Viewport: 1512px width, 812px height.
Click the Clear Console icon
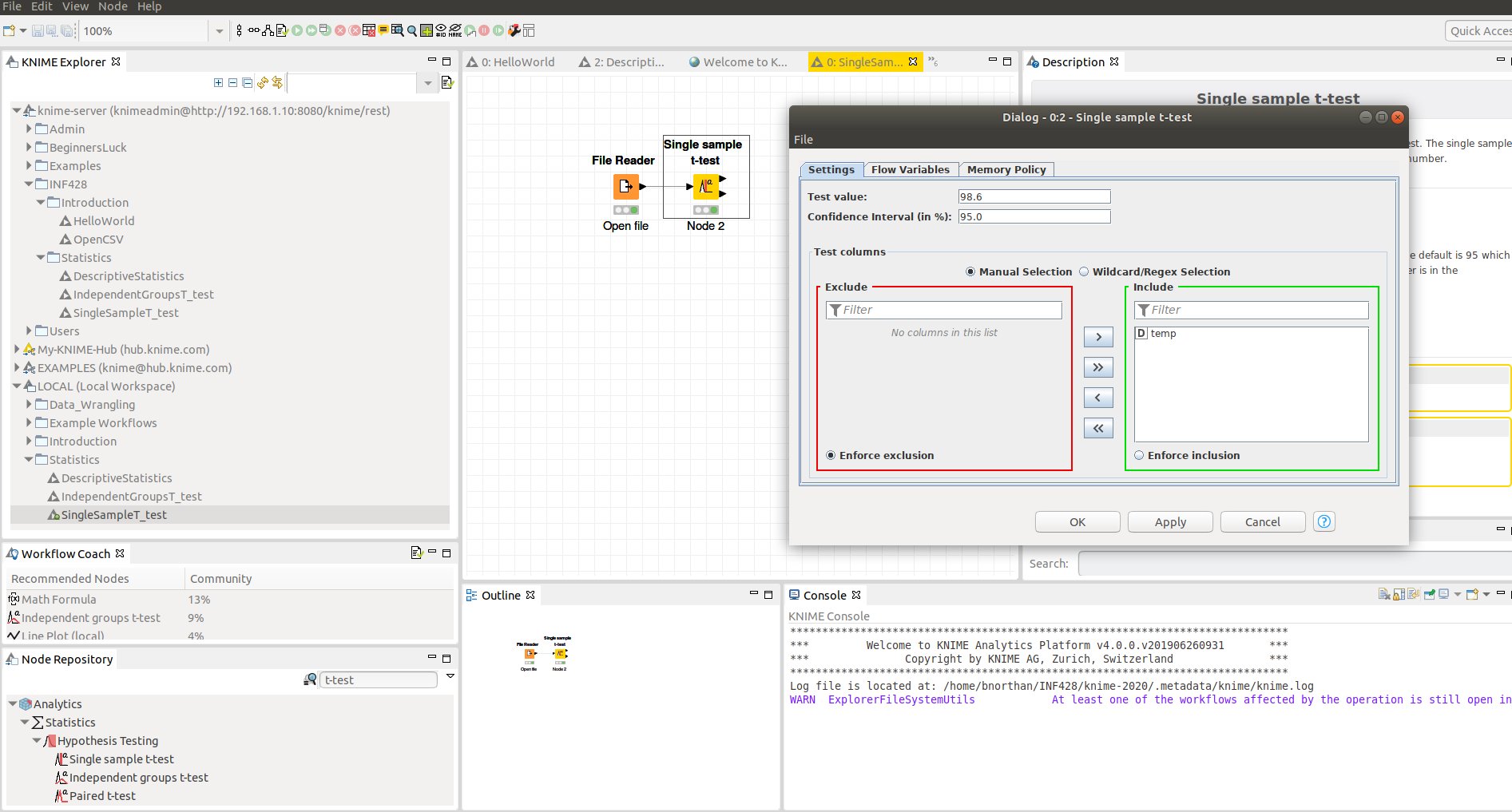(x=1384, y=594)
